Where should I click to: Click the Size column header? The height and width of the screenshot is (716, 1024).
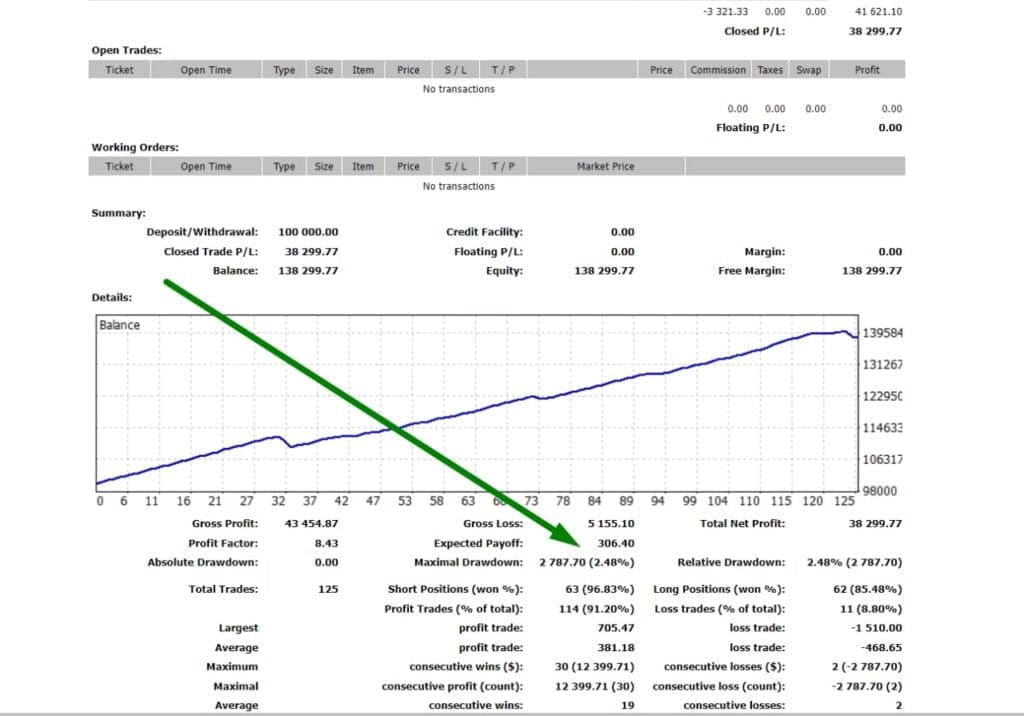(x=323, y=69)
